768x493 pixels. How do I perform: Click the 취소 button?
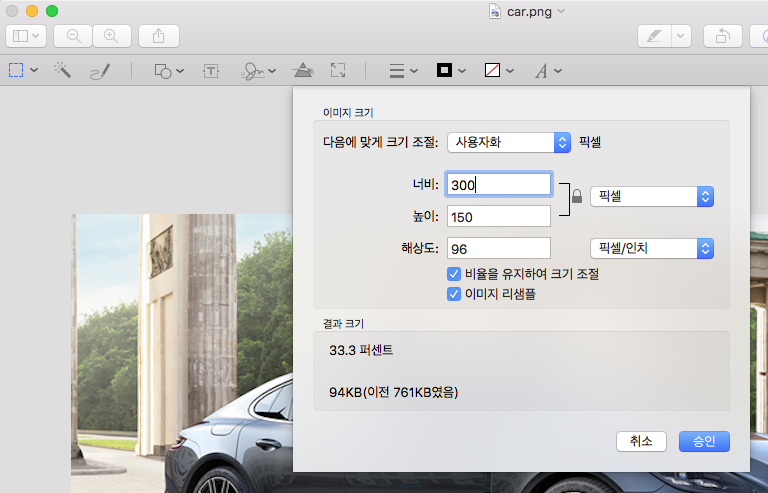click(x=641, y=441)
